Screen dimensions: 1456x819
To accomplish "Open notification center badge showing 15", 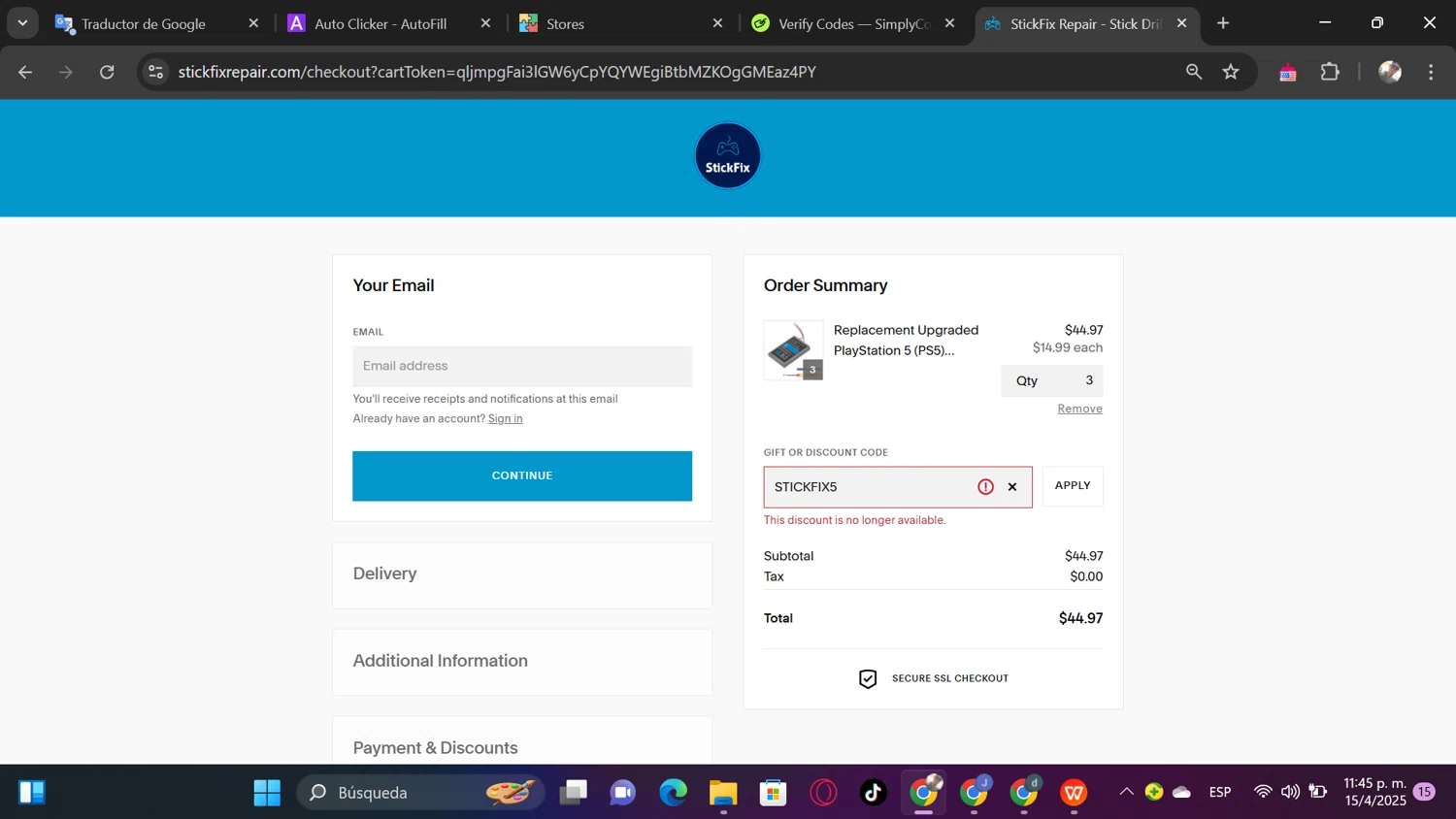I will 1424,792.
